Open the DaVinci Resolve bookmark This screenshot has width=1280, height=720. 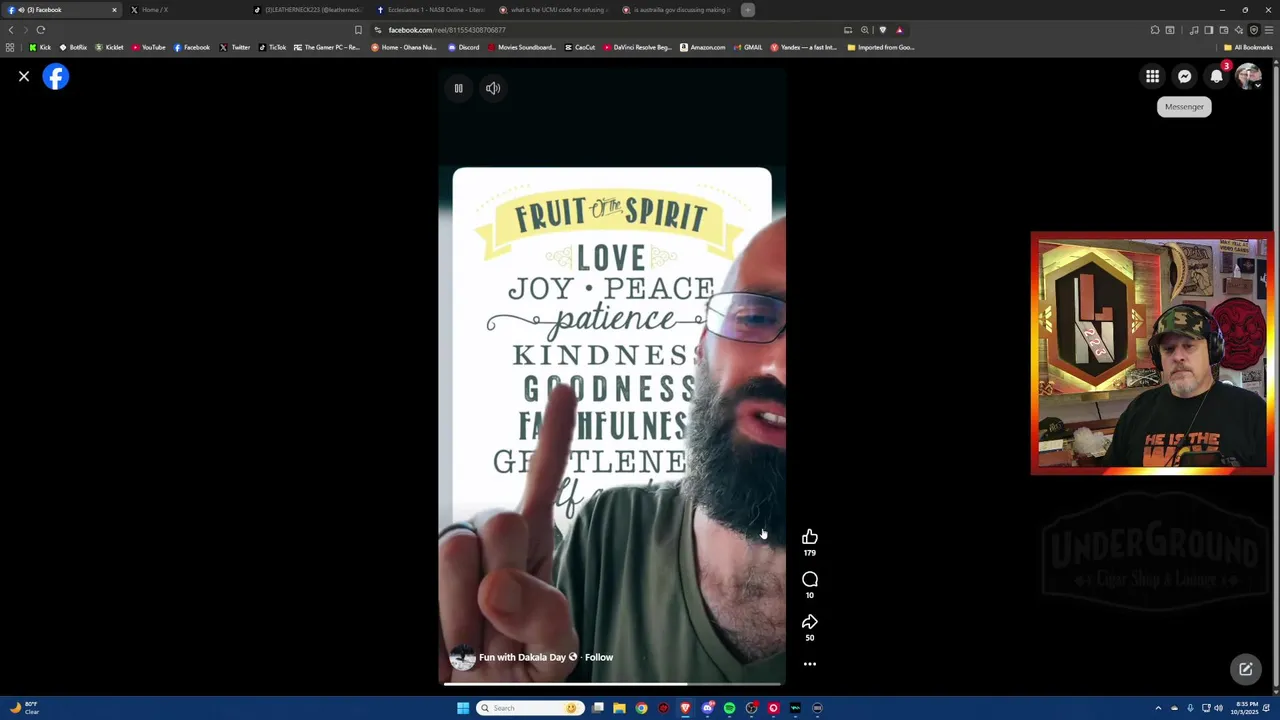click(636, 47)
